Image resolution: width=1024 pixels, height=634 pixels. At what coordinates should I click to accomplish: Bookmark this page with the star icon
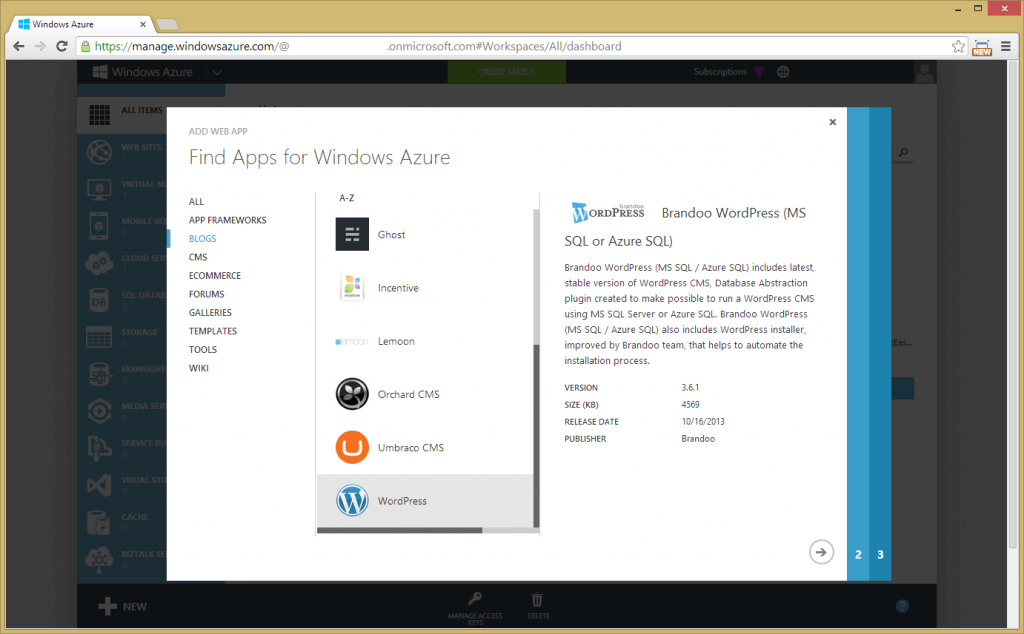click(958, 46)
